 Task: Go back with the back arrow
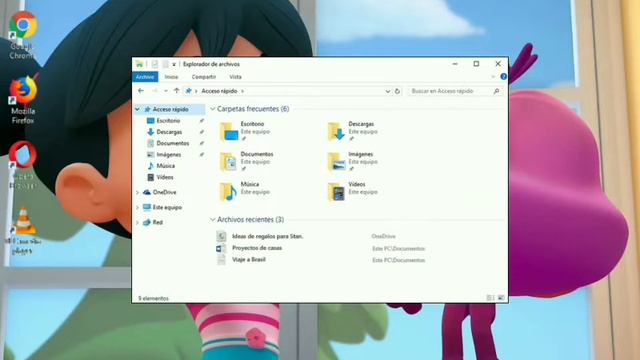[141, 91]
